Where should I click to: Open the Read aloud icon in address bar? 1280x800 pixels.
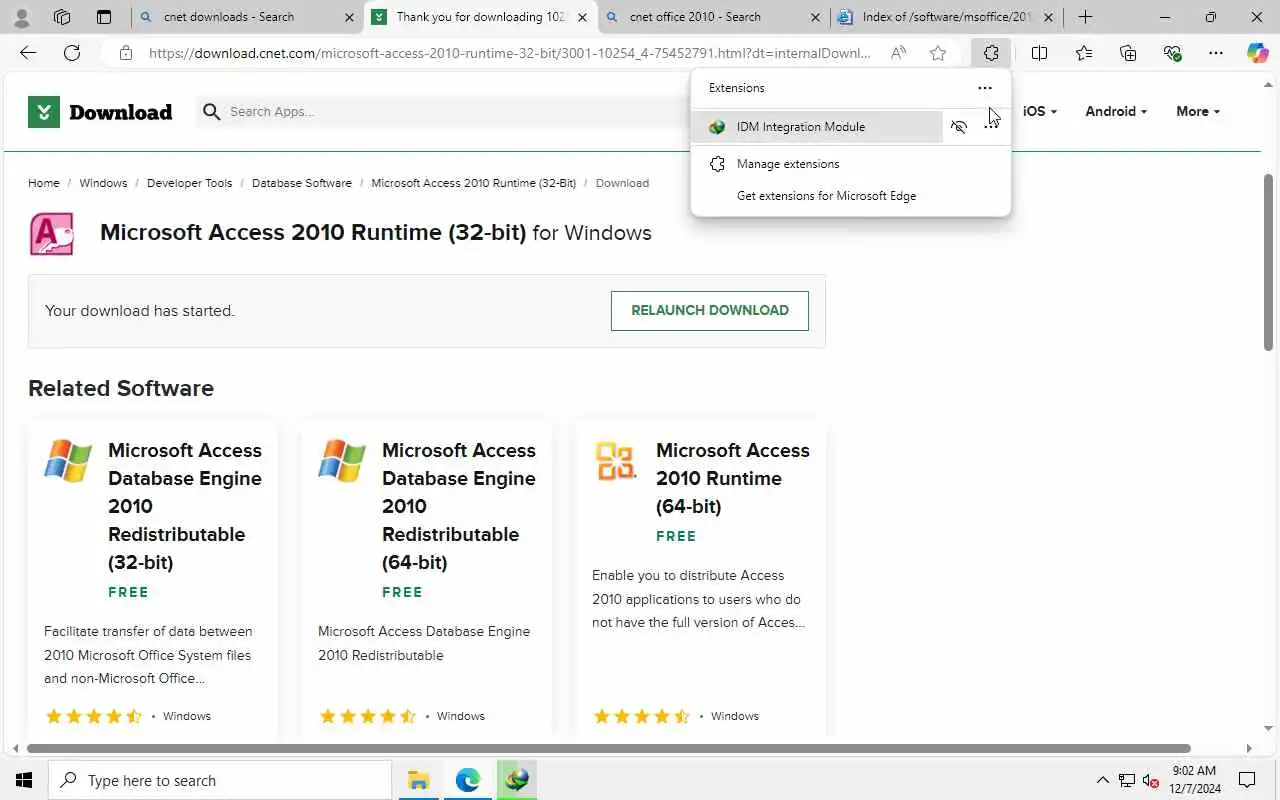coord(898,53)
